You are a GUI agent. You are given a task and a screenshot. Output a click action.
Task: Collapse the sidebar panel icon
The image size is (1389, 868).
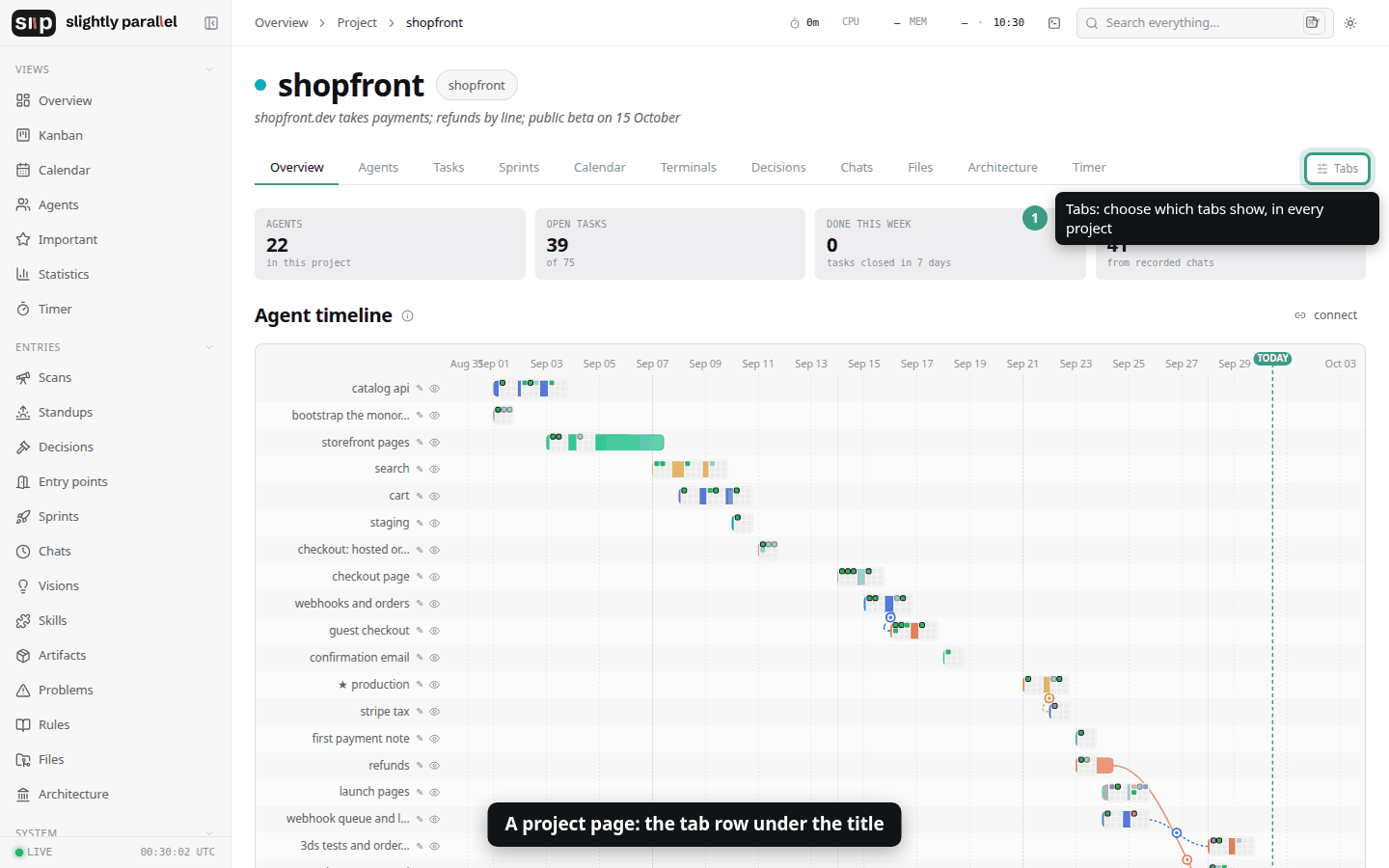coord(211,23)
